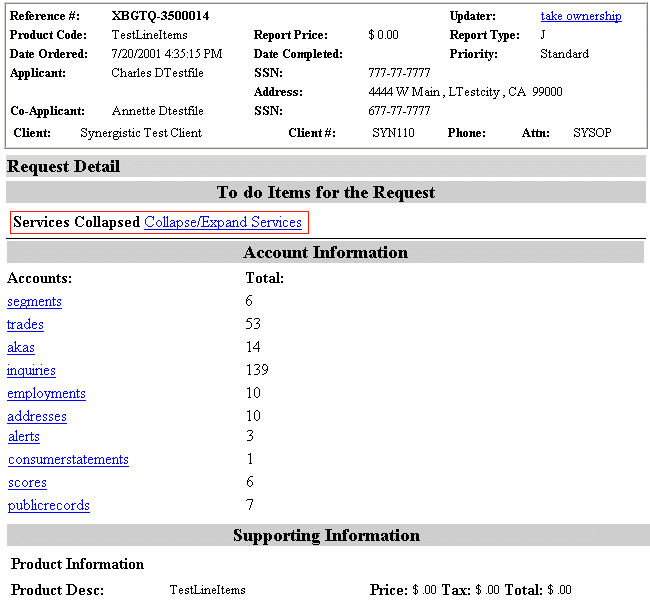The image size is (650, 604).
Task: Select the employments link
Action: click(46, 393)
